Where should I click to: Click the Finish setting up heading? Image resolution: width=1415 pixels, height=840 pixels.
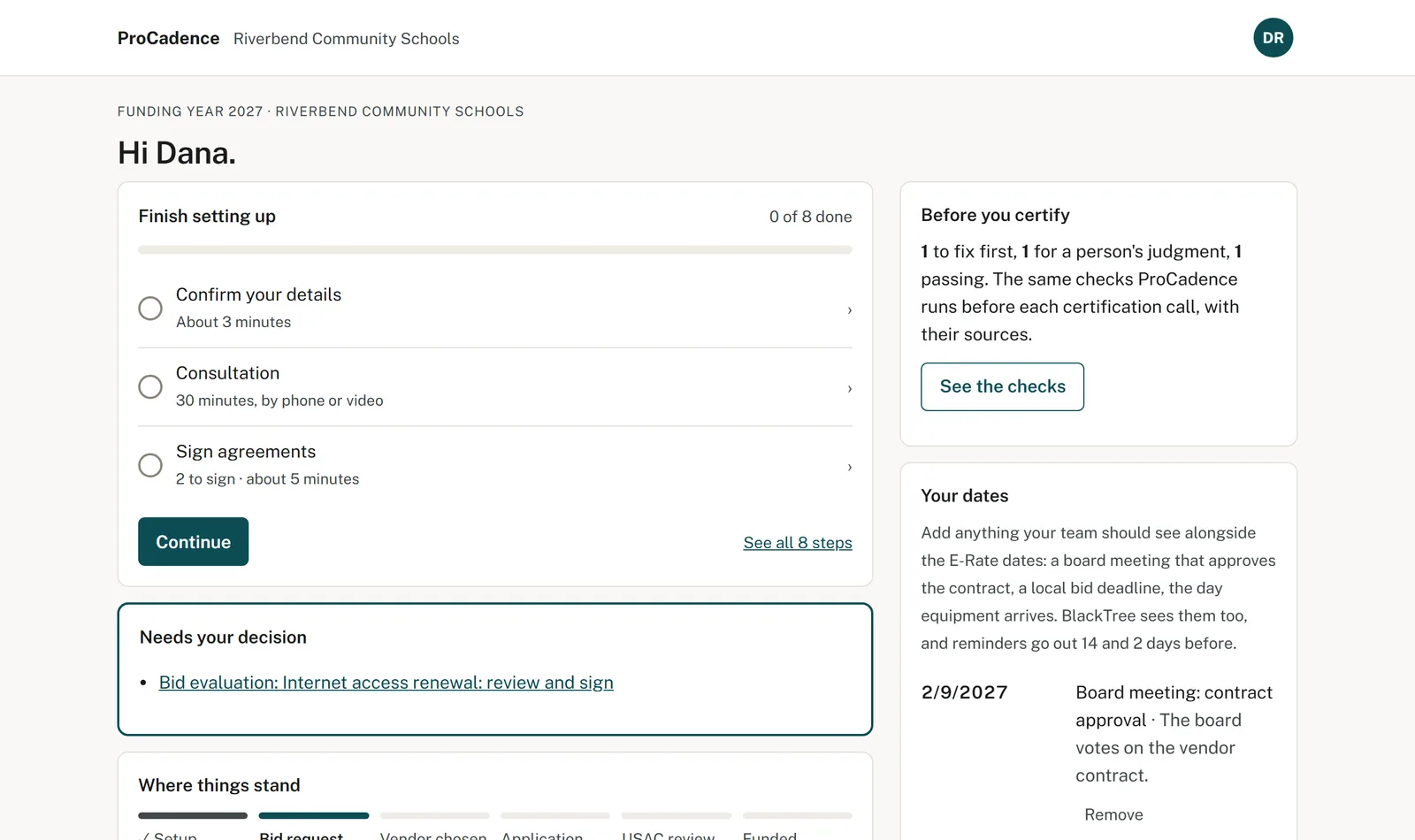click(x=207, y=216)
